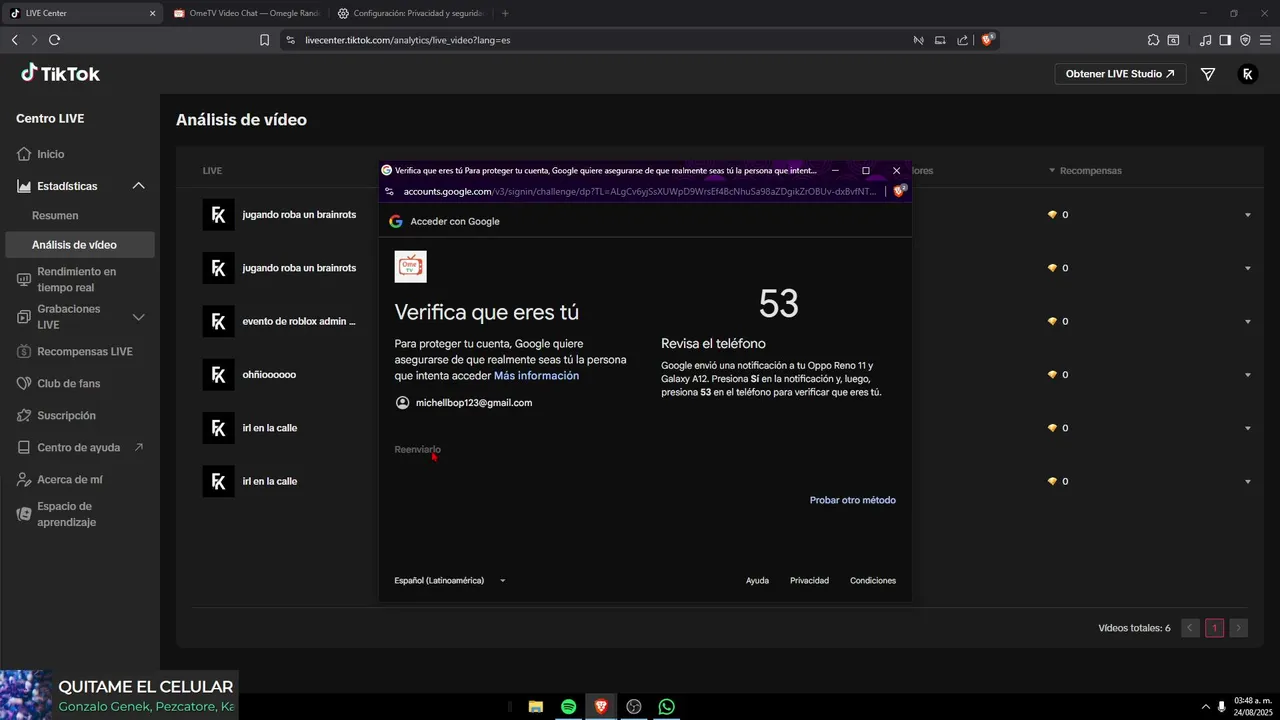Click the Club de fans icon
The image size is (1280, 720).
pyautogui.click(x=25, y=383)
